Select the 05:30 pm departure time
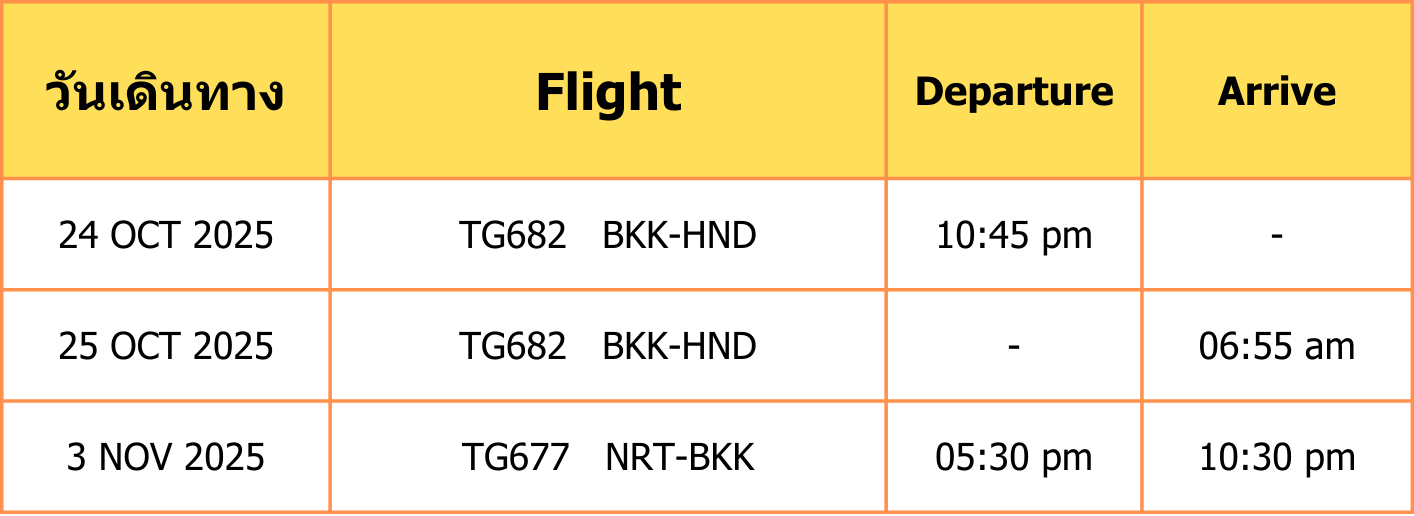The image size is (1414, 516). click(x=1014, y=459)
